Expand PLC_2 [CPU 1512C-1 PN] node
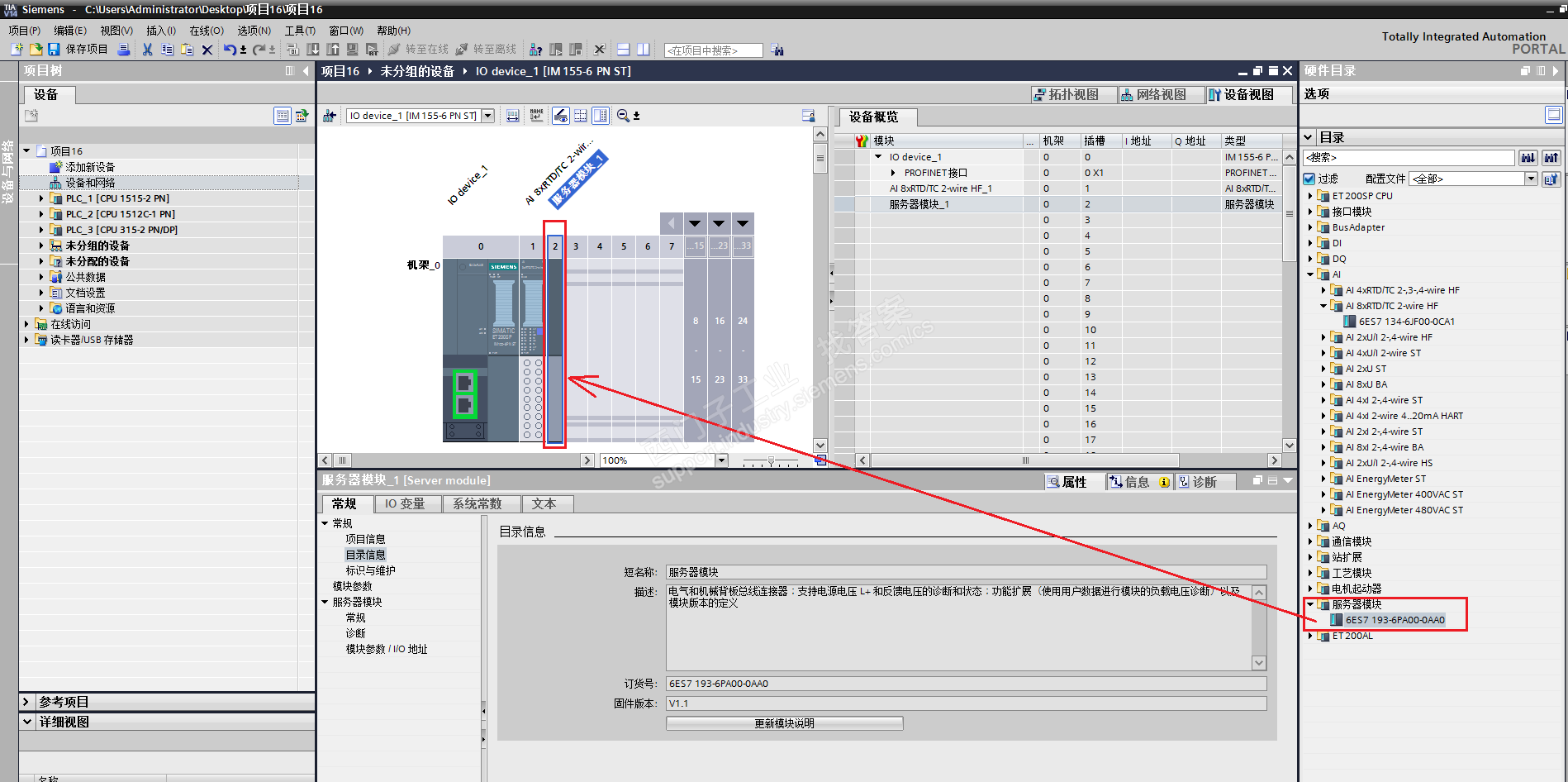The width and height of the screenshot is (1568, 782). click(41, 214)
